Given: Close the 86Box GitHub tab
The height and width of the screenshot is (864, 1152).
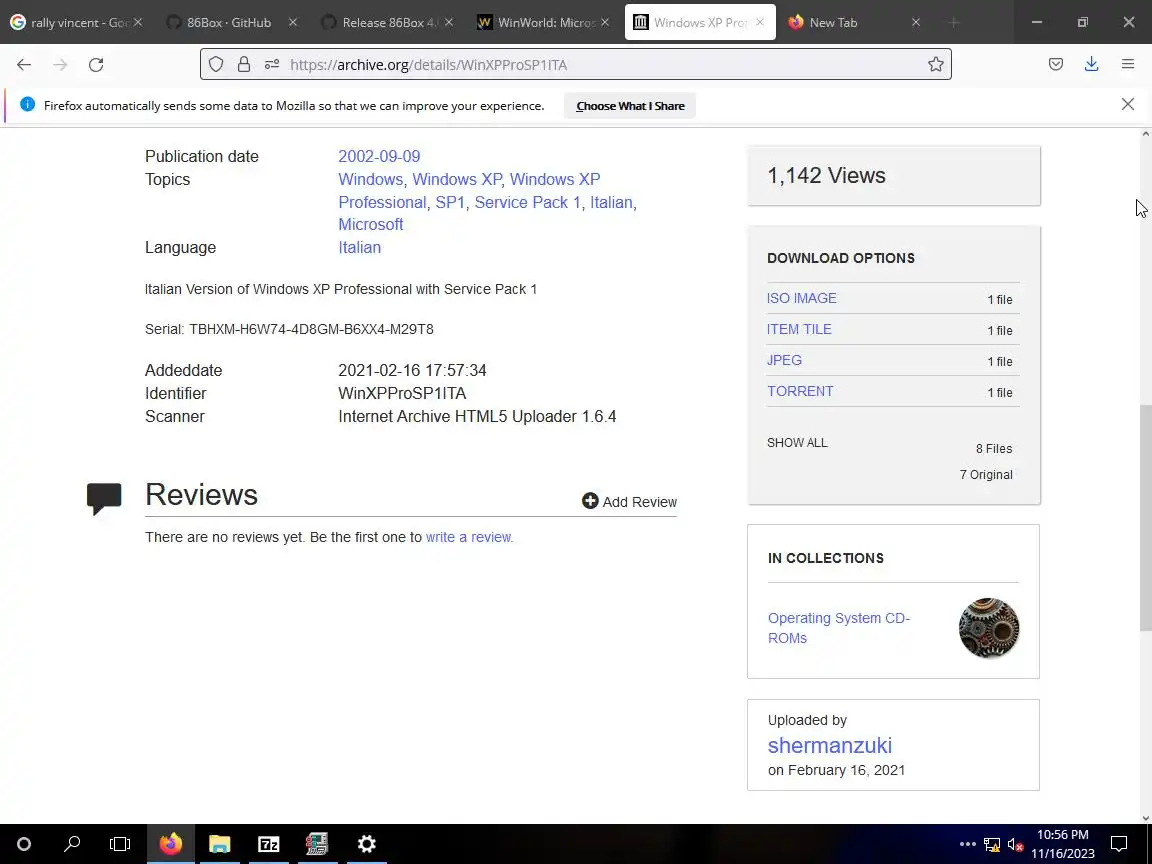Looking at the screenshot, I should [292, 23].
